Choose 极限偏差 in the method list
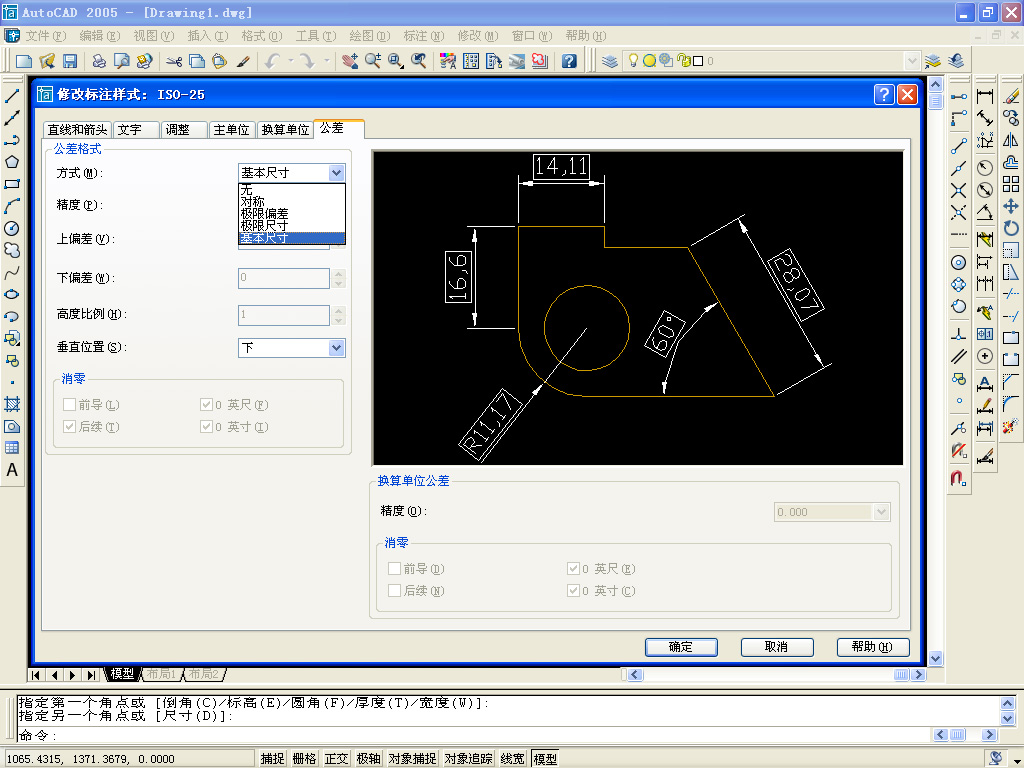Screen dimensions: 1024x768 (x=291, y=214)
